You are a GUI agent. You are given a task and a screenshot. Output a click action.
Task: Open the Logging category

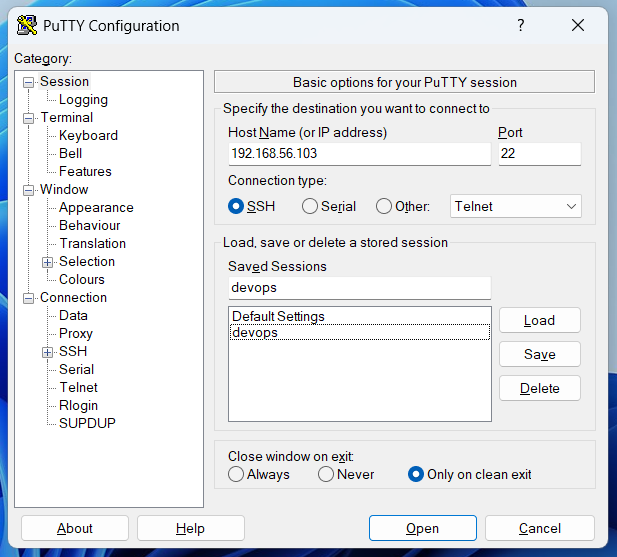click(x=83, y=100)
